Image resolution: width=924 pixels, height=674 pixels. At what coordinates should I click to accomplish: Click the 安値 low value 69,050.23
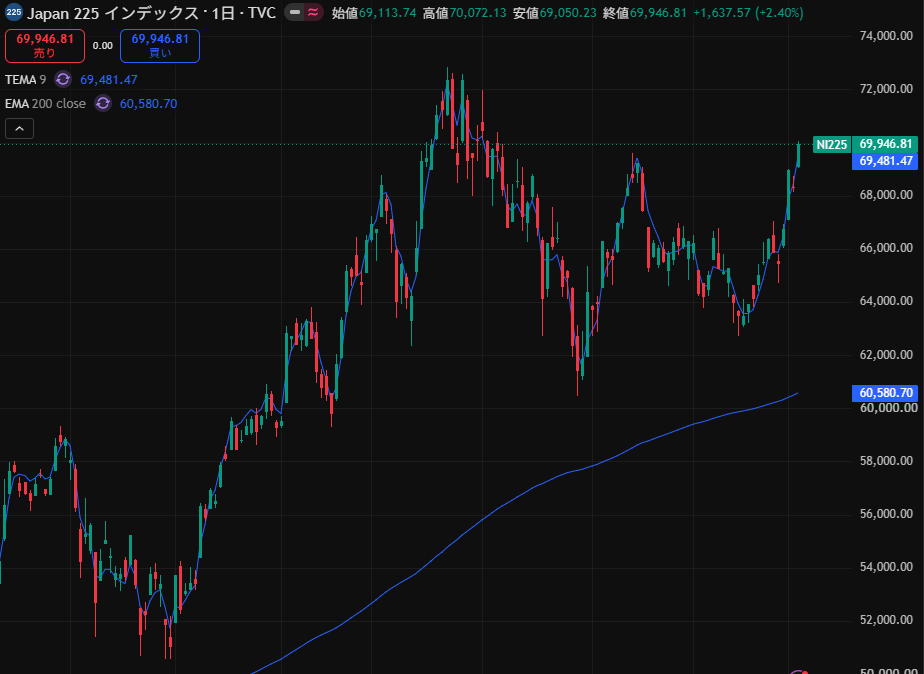pyautogui.click(x=568, y=12)
